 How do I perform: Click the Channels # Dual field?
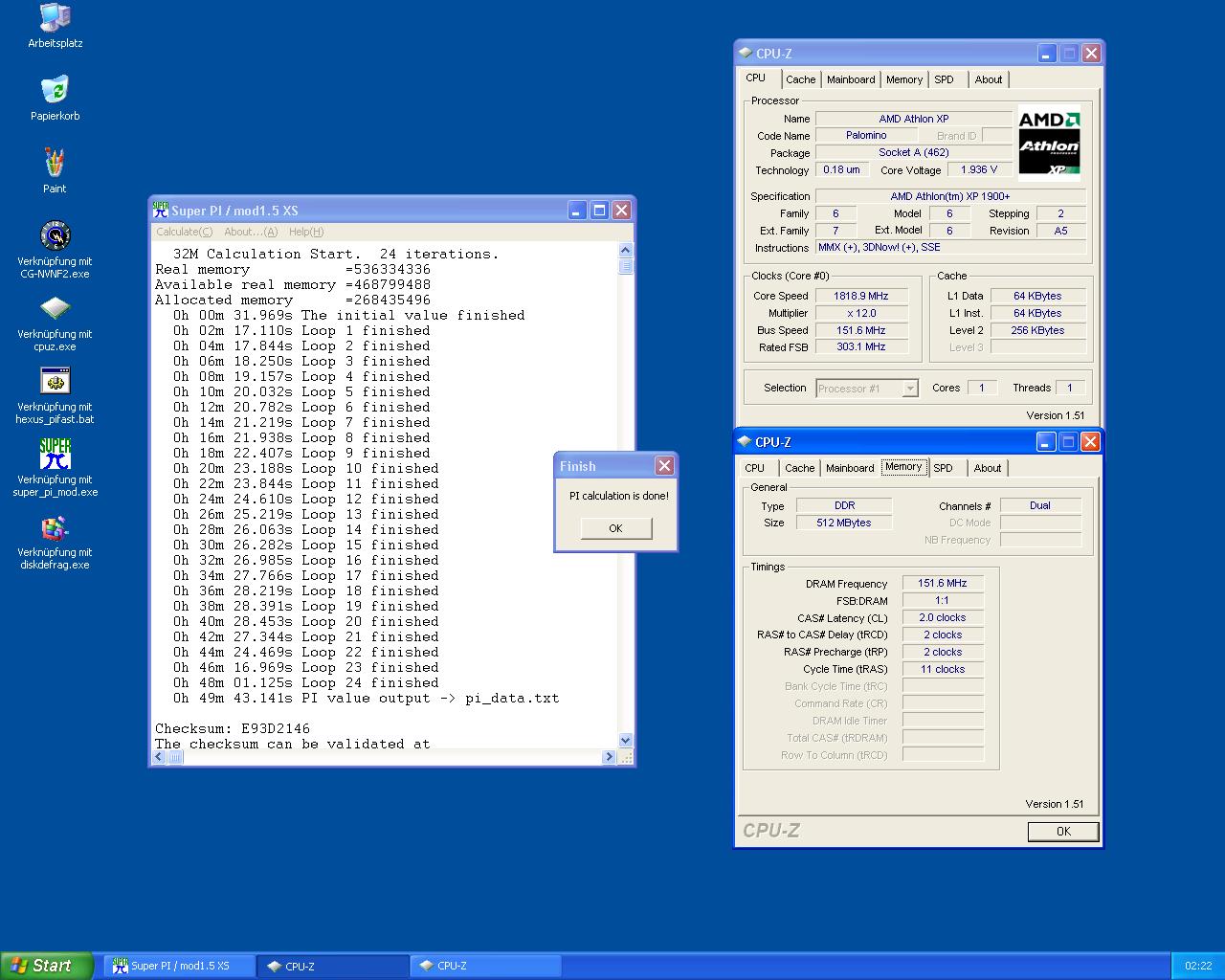[1040, 505]
